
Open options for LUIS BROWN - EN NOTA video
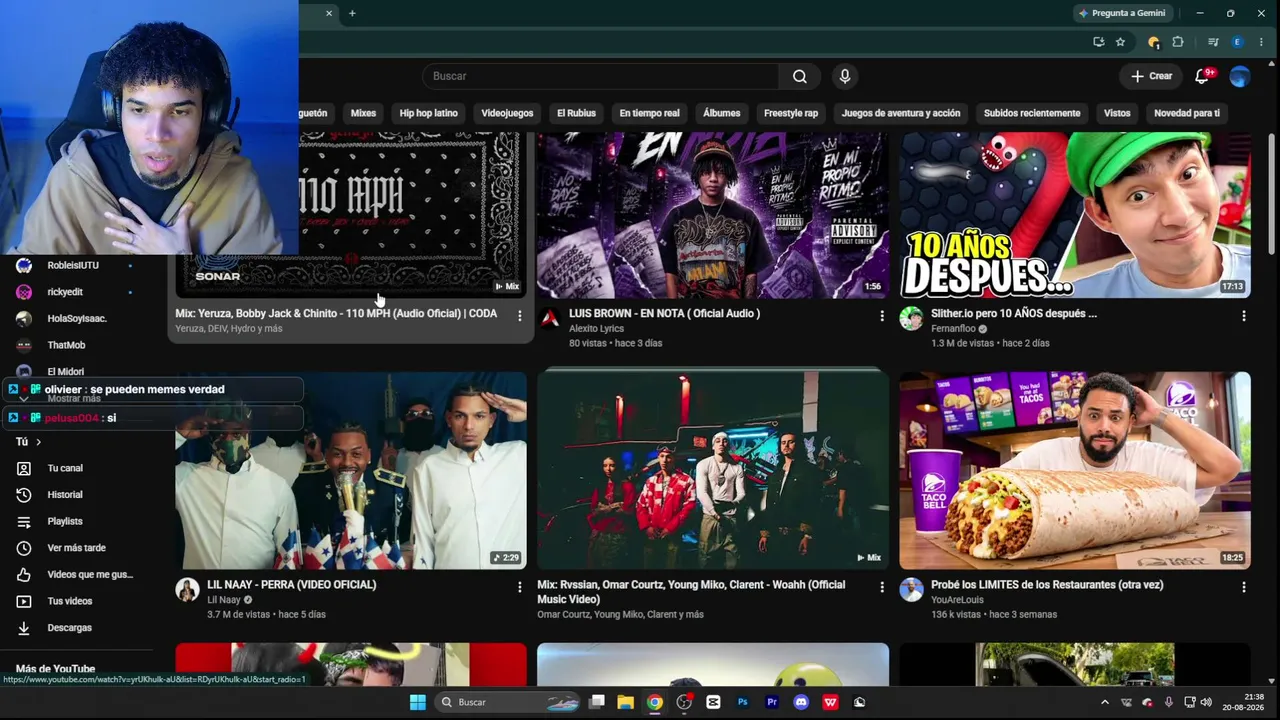coord(881,316)
